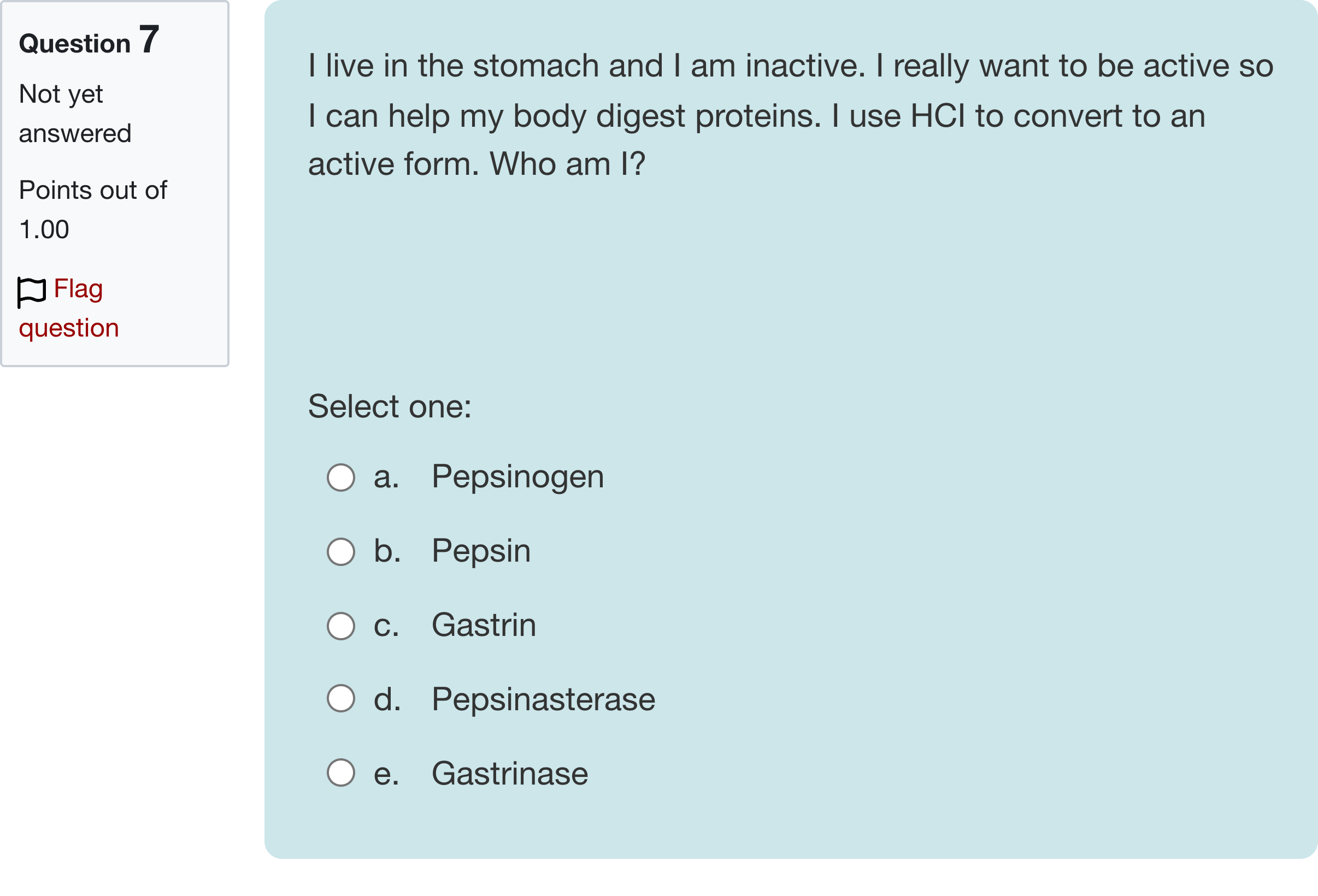This screenshot has height=896, width=1318.
Task: Click the Not yet answered status text
Action: click(x=75, y=114)
